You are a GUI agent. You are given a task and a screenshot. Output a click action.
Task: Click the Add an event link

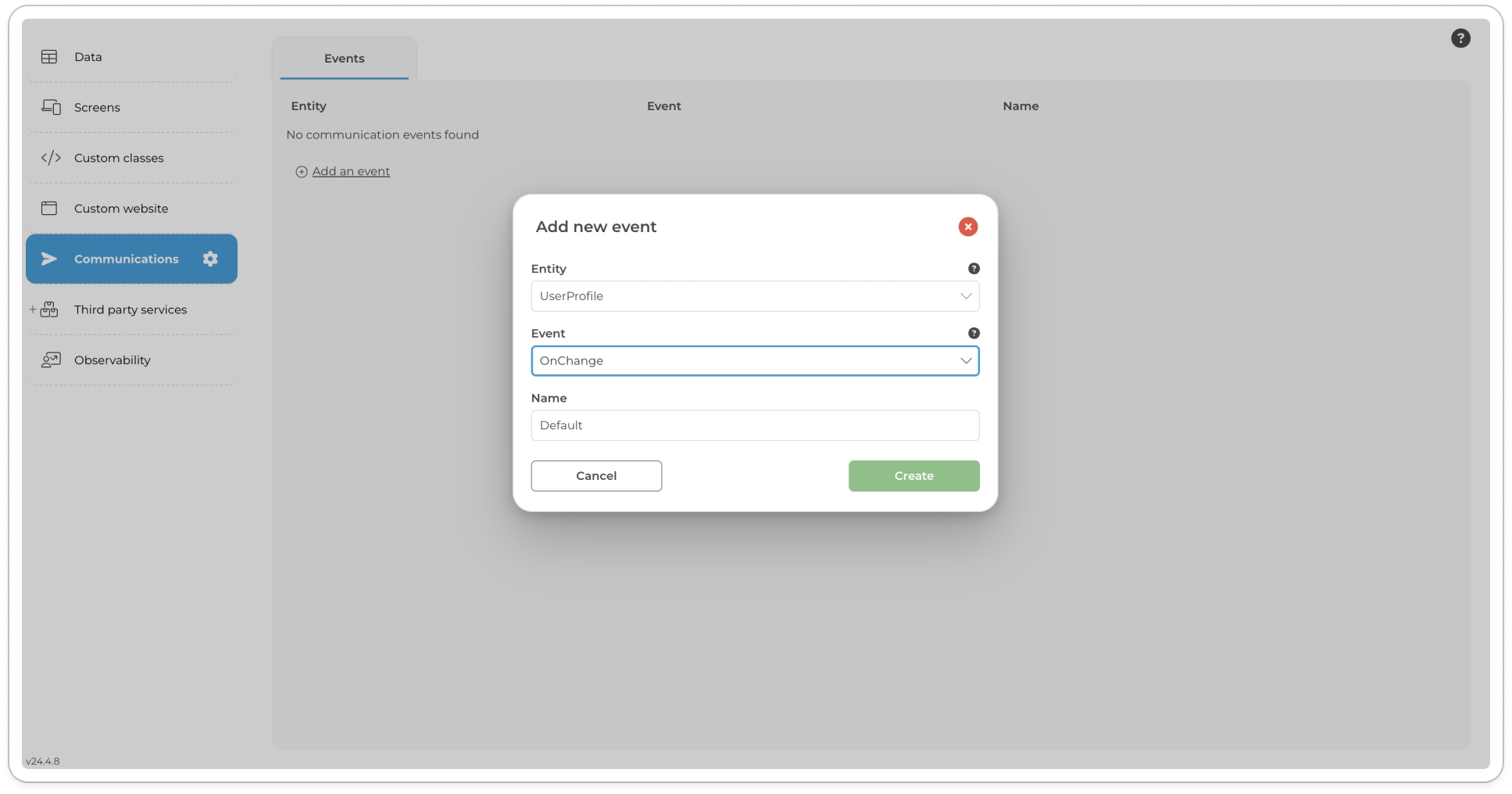[350, 172]
